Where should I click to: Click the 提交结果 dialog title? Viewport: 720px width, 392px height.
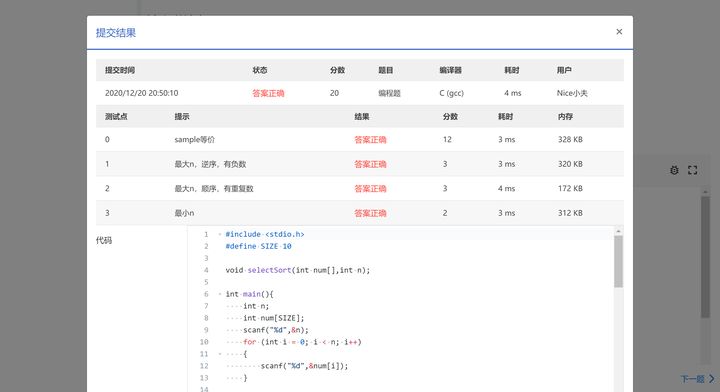click(x=116, y=33)
